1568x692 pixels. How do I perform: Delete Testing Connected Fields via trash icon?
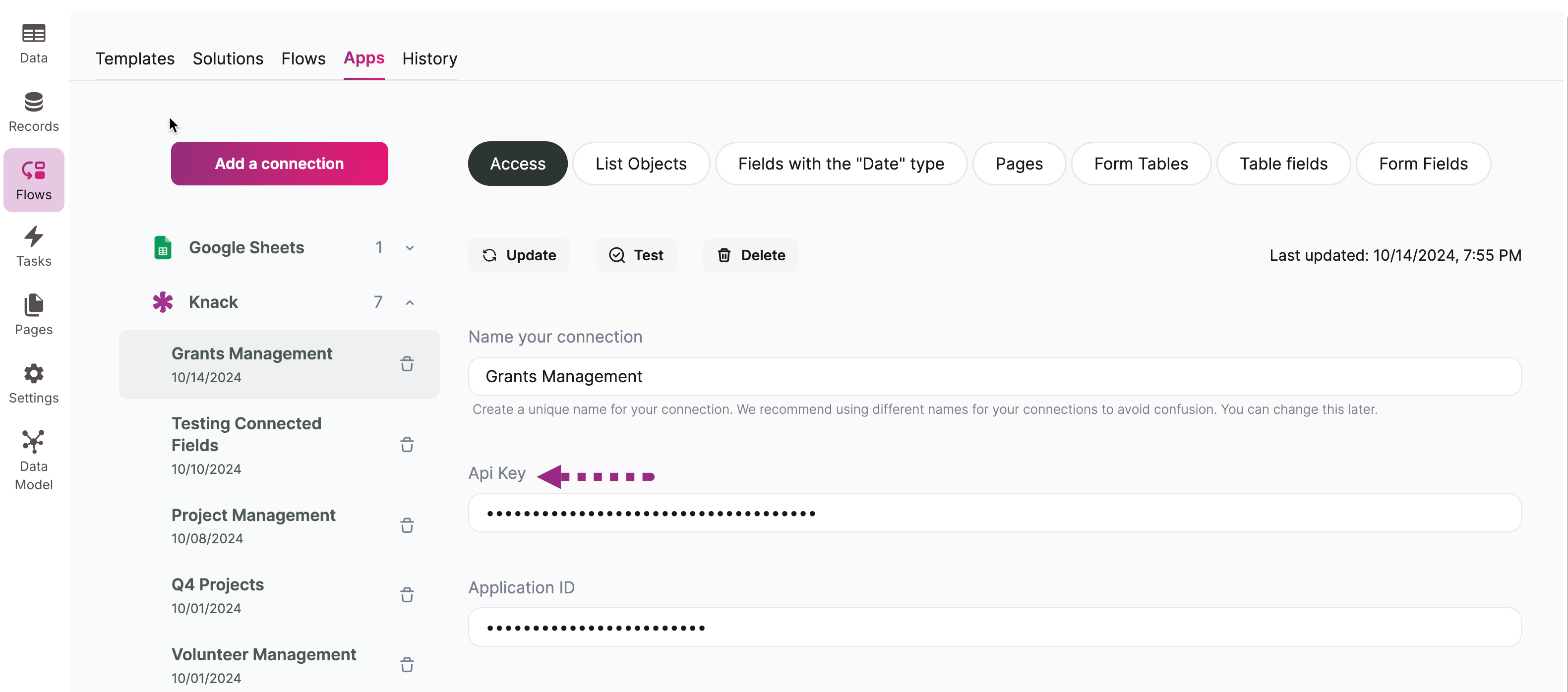(407, 445)
